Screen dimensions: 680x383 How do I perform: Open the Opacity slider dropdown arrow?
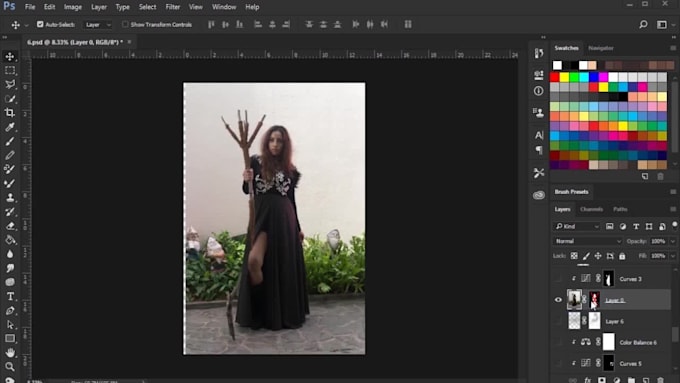click(673, 241)
